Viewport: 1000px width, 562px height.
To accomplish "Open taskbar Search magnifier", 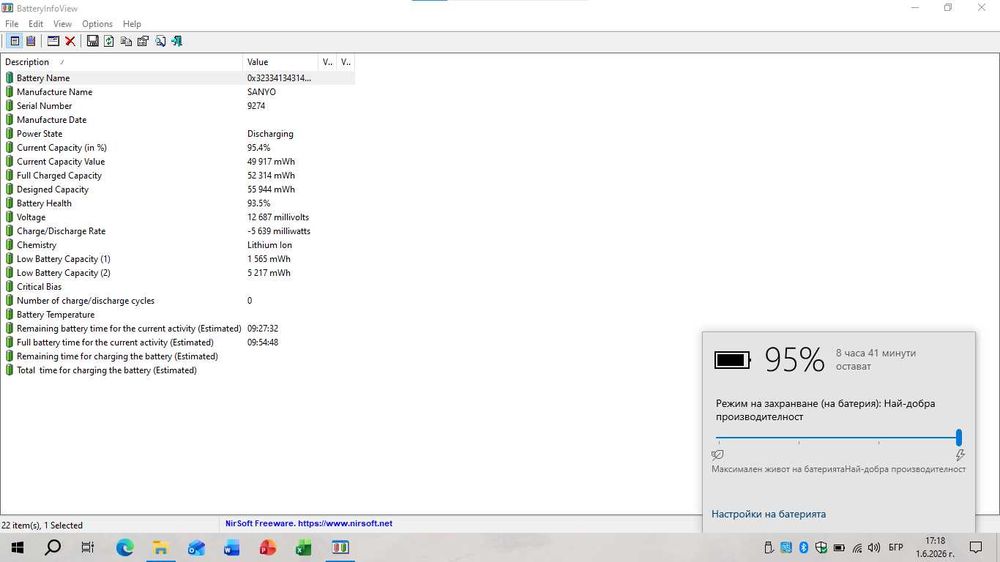I will pyautogui.click(x=54, y=547).
